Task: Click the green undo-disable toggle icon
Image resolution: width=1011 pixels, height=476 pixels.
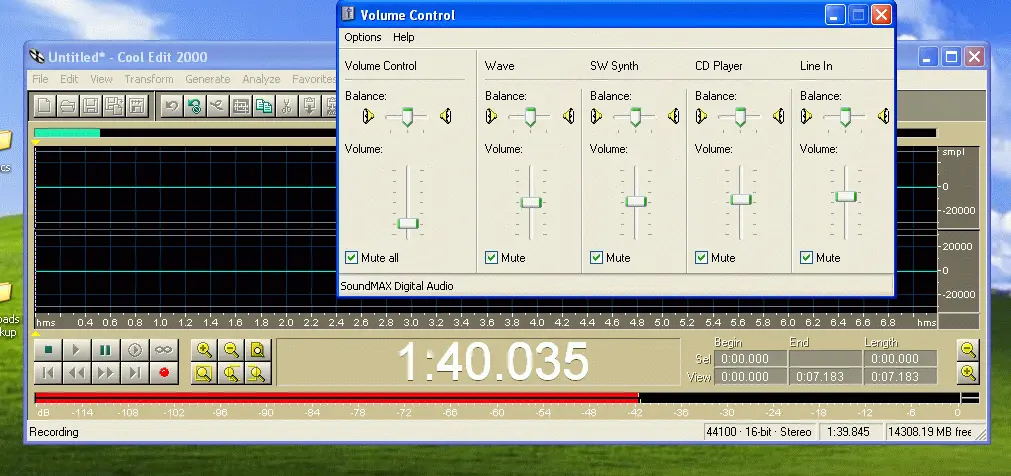Action: click(x=194, y=106)
